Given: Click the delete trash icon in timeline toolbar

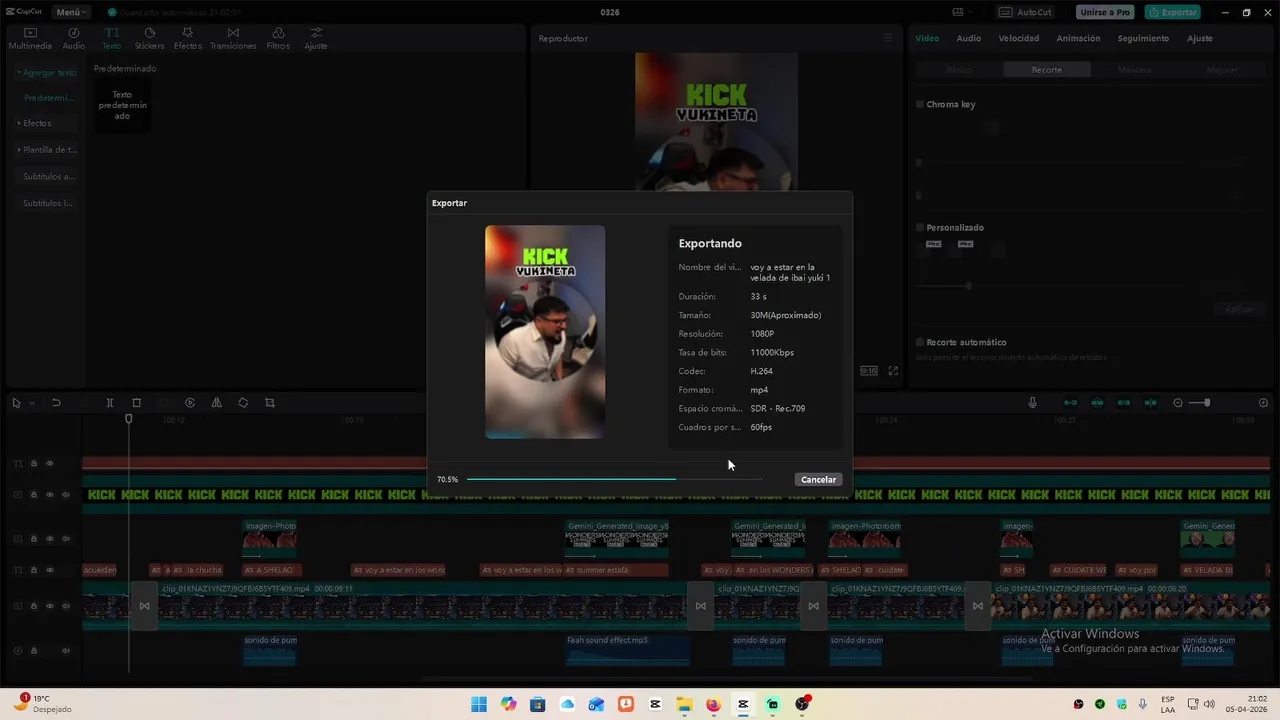Looking at the screenshot, I should coord(137,403).
